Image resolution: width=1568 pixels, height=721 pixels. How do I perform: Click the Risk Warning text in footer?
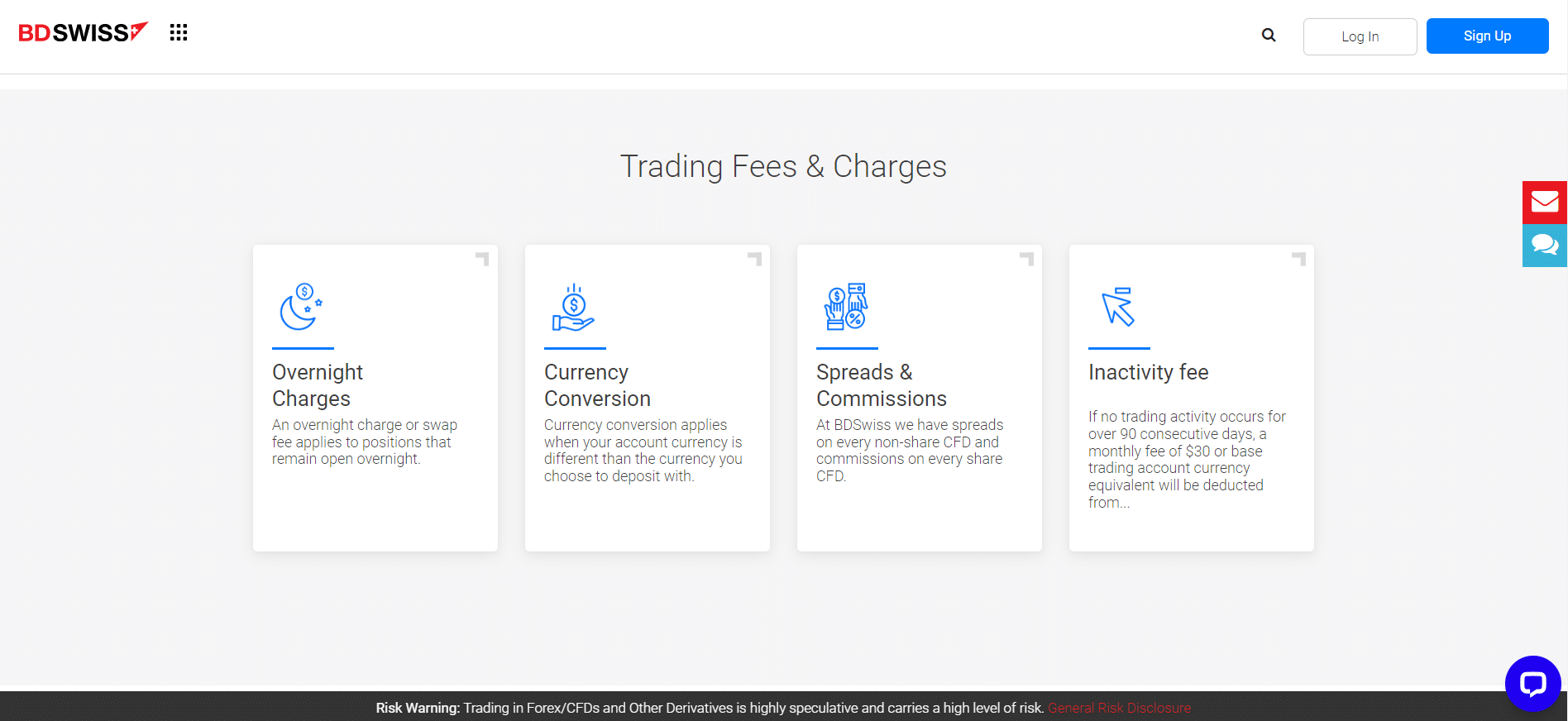pyautogui.click(x=710, y=708)
